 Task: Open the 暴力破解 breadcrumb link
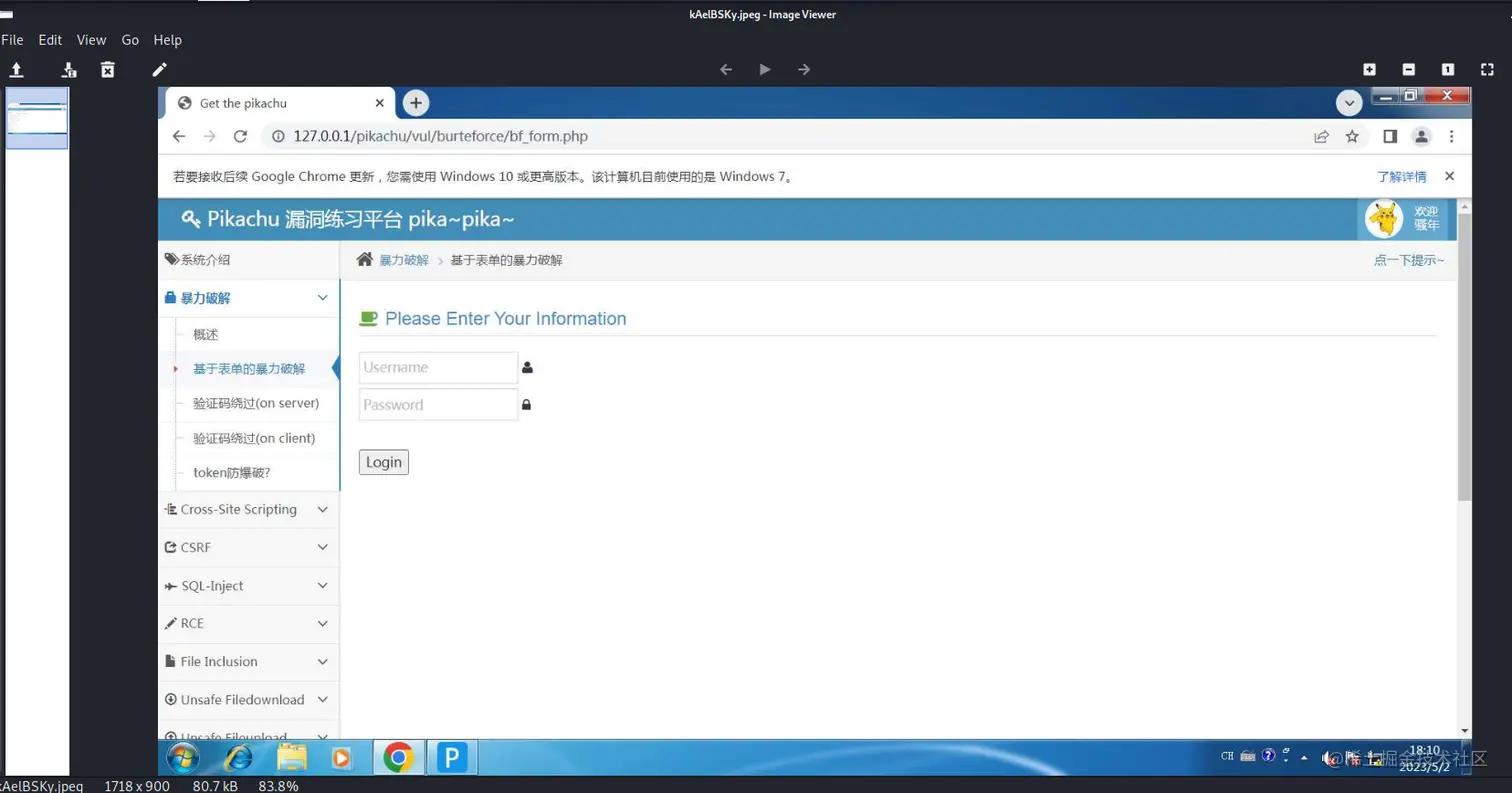[x=404, y=260]
